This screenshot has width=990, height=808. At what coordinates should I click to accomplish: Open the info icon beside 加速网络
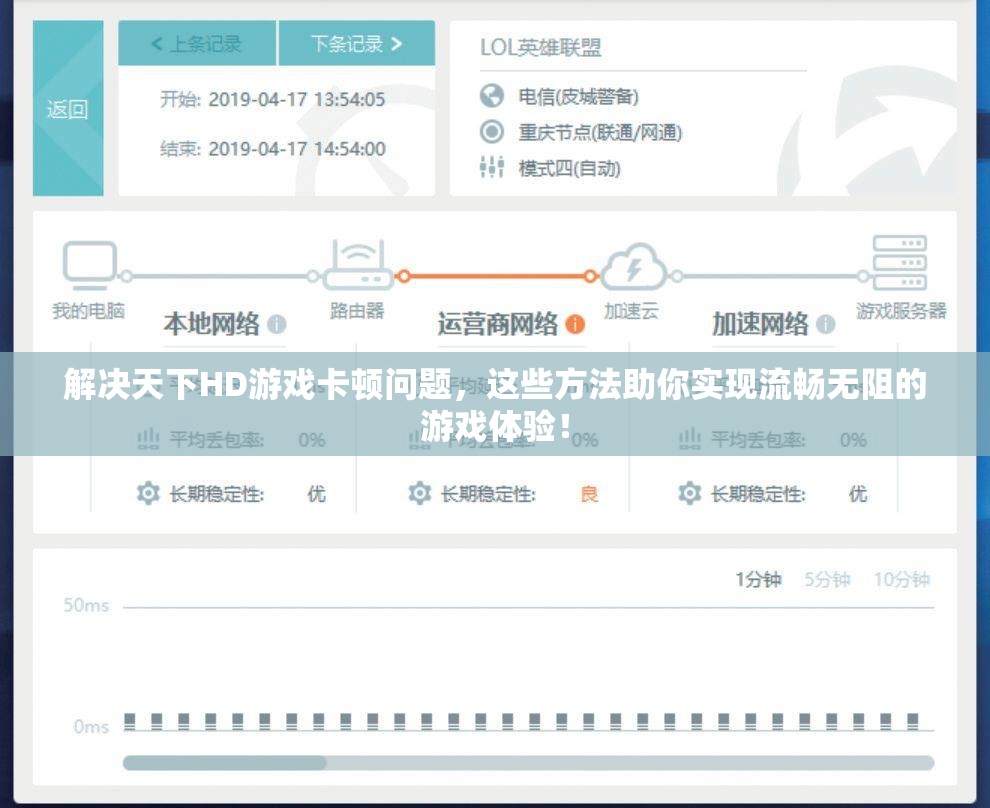point(824,323)
